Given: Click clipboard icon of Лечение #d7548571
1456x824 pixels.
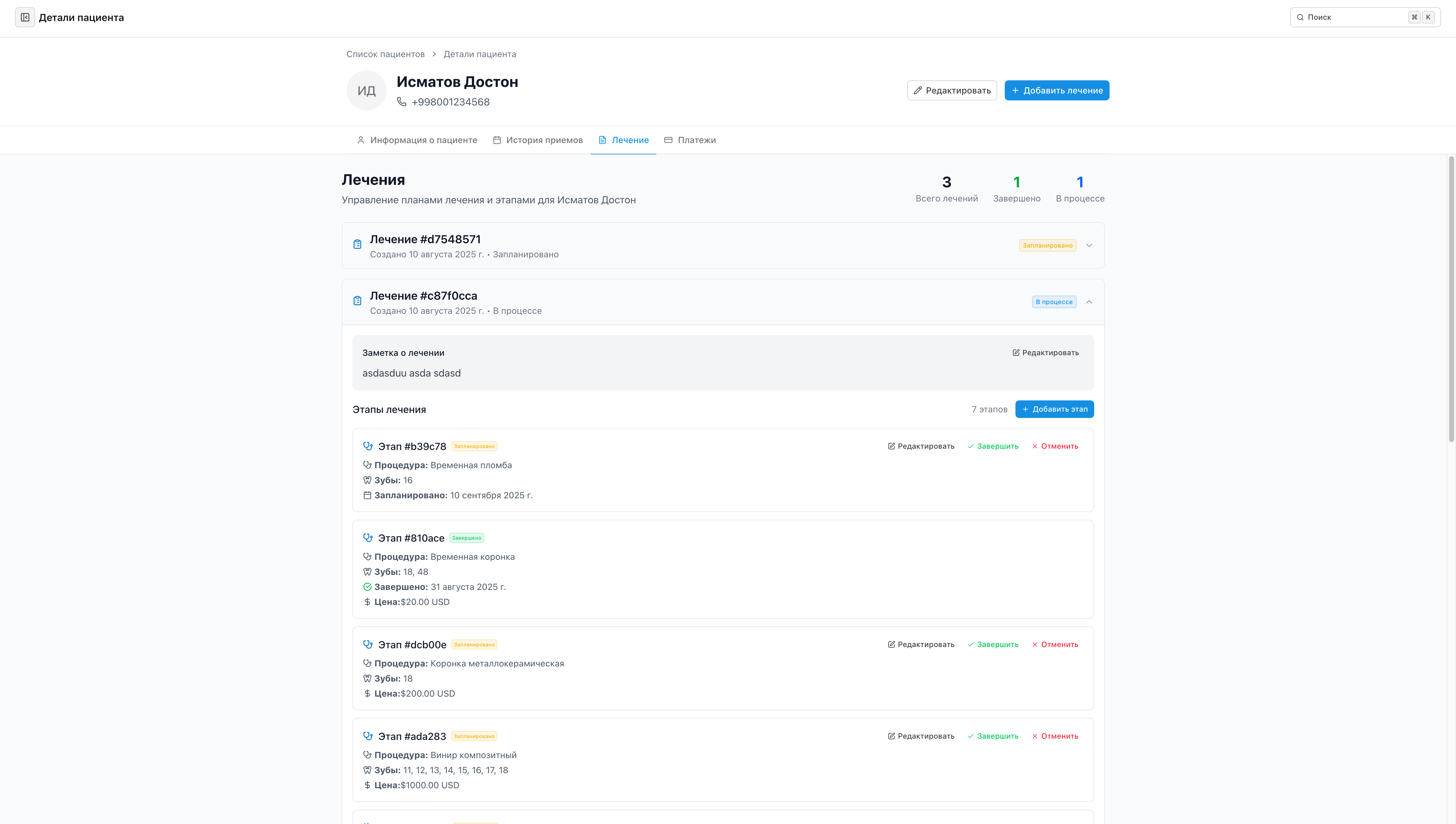Looking at the screenshot, I should 357,244.
